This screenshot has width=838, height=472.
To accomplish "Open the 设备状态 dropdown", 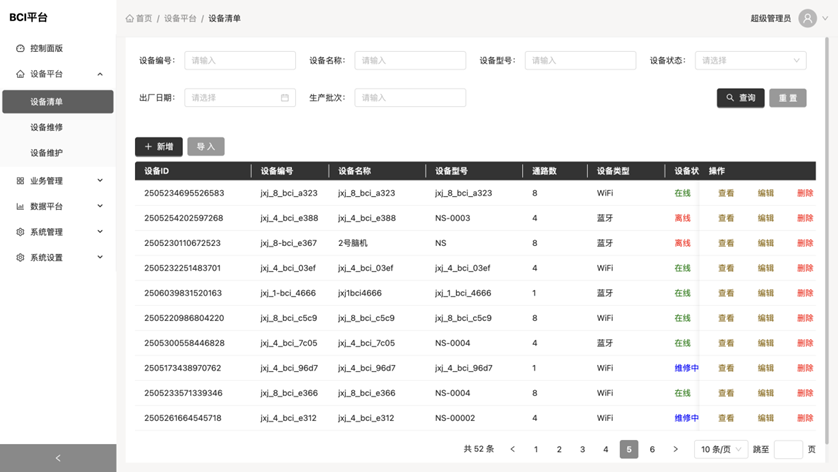I will point(750,61).
